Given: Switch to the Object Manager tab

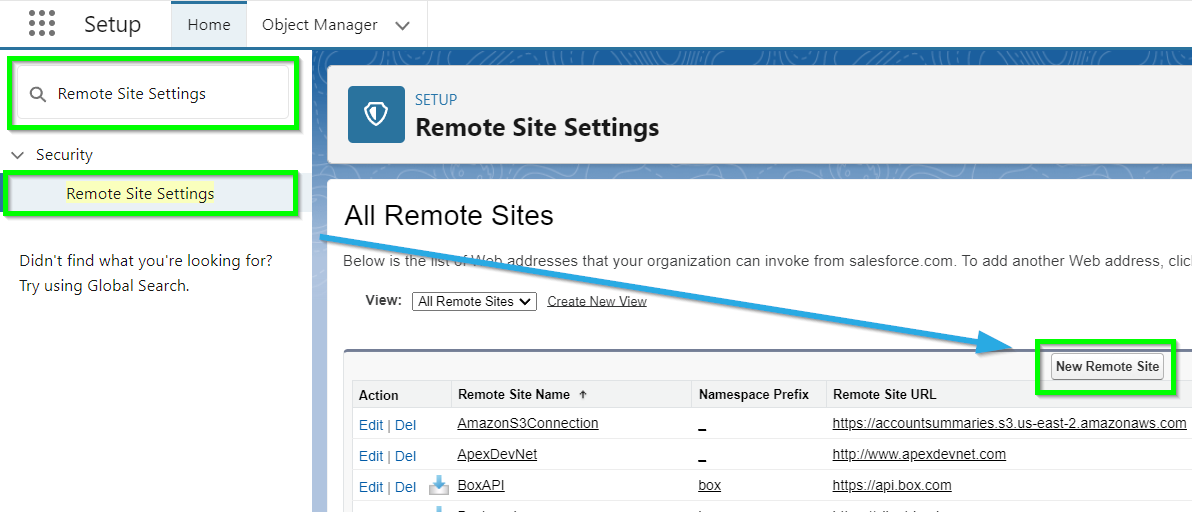Looking at the screenshot, I should tap(319, 25).
